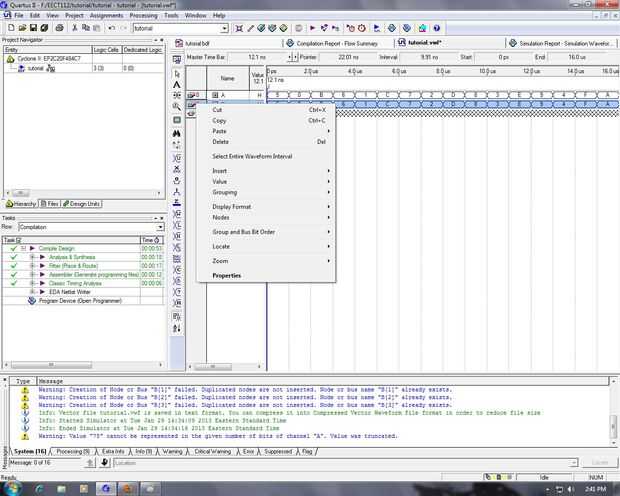Viewport: 620px width, 496px height.
Task: Apply High Impedance (Z) value icon
Action: (177, 203)
